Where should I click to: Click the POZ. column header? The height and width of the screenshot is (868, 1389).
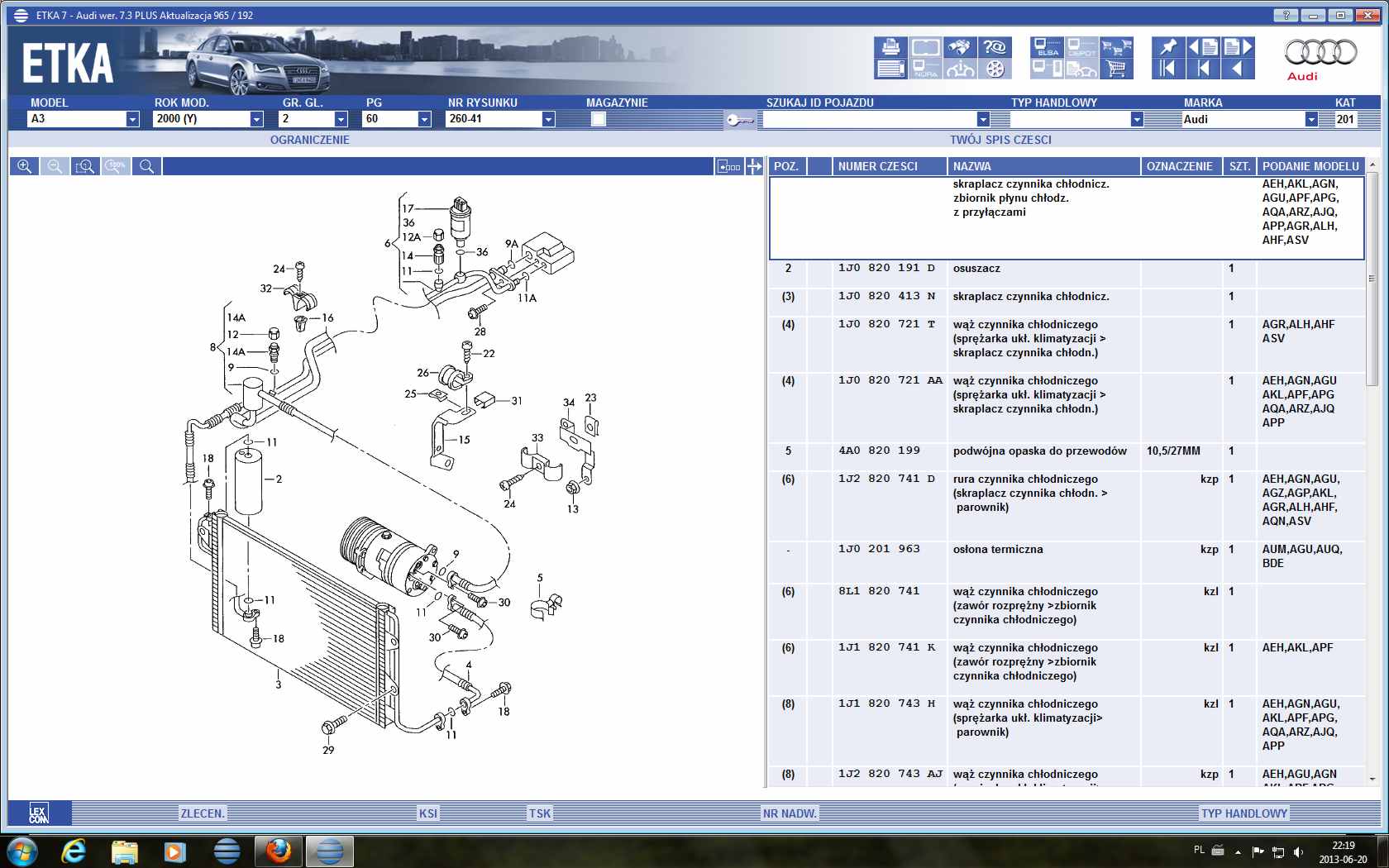tap(787, 166)
